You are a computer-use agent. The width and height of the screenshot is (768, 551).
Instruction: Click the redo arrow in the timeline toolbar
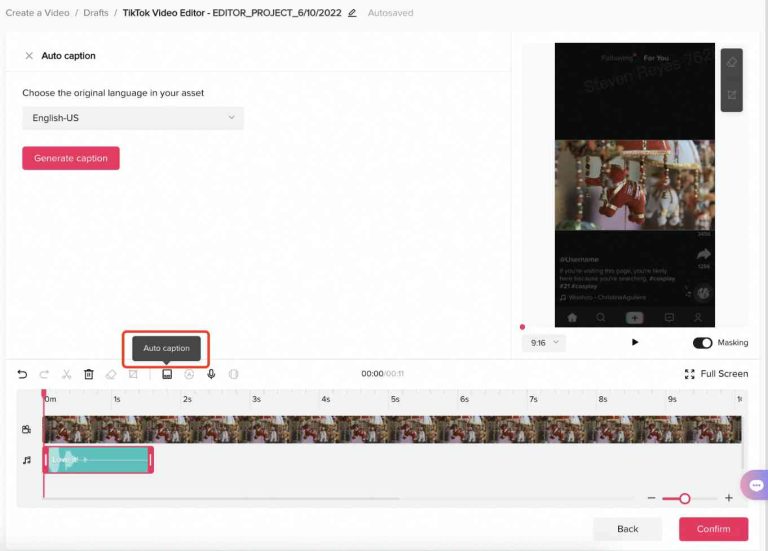tap(44, 374)
